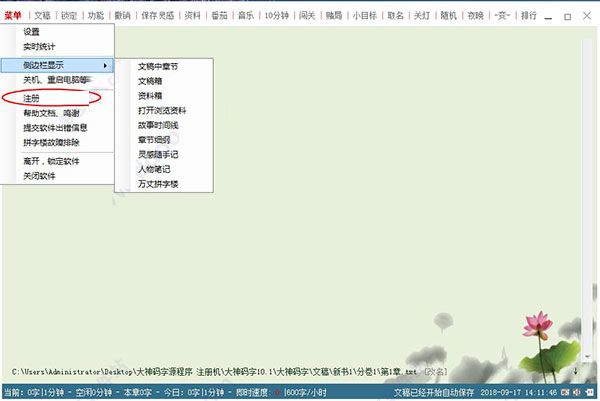This screenshot has height=401, width=600.
Task: Click the file path ending 第1章.txt
Action: point(214,372)
